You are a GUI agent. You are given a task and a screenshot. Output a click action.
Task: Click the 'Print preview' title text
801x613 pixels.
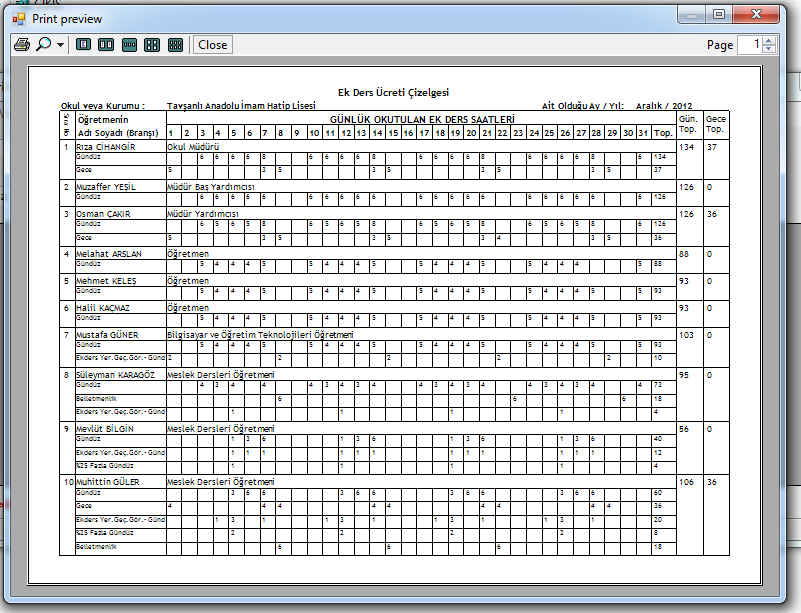[x=67, y=19]
